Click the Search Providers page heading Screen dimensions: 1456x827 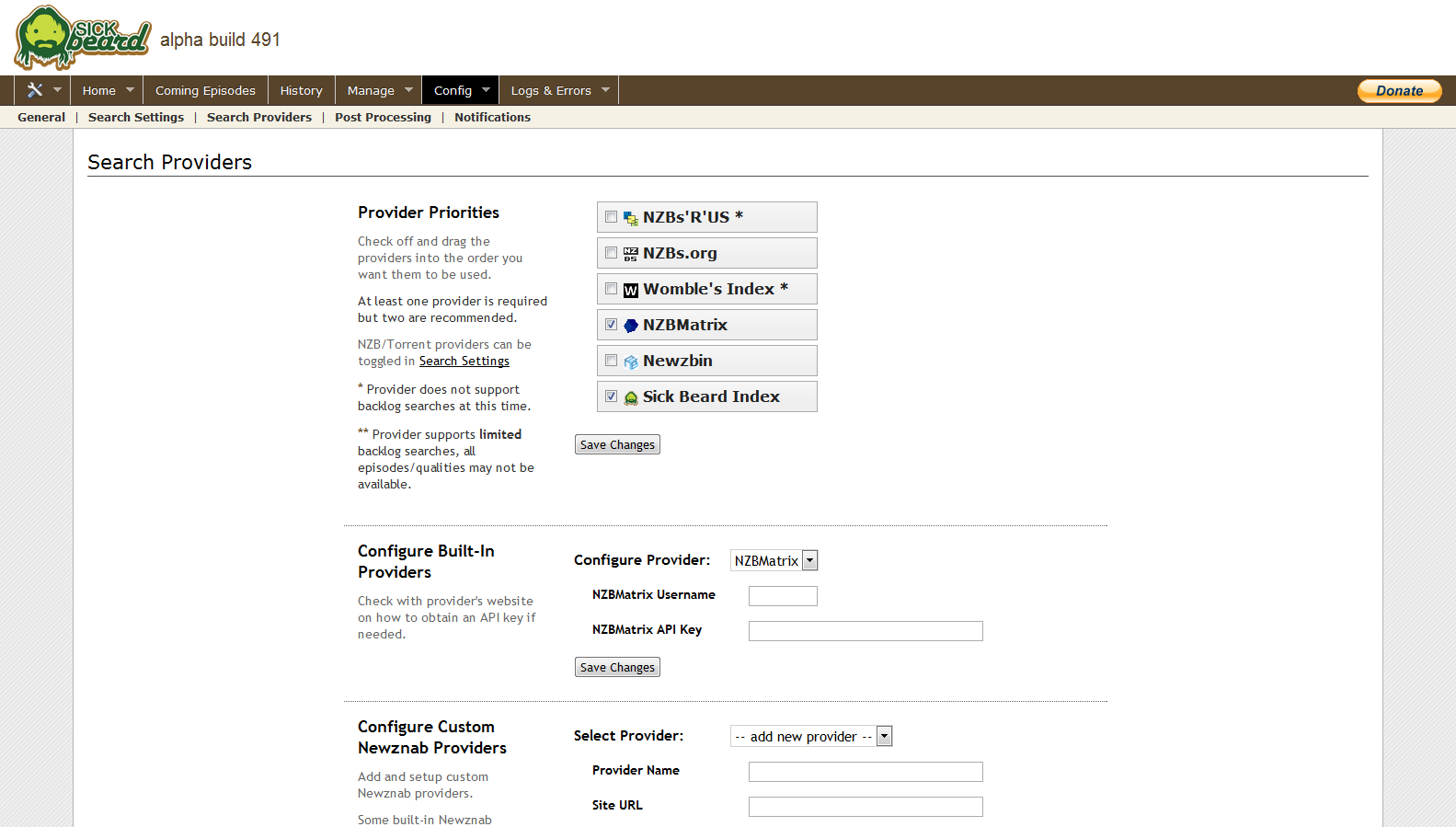pyautogui.click(x=169, y=162)
